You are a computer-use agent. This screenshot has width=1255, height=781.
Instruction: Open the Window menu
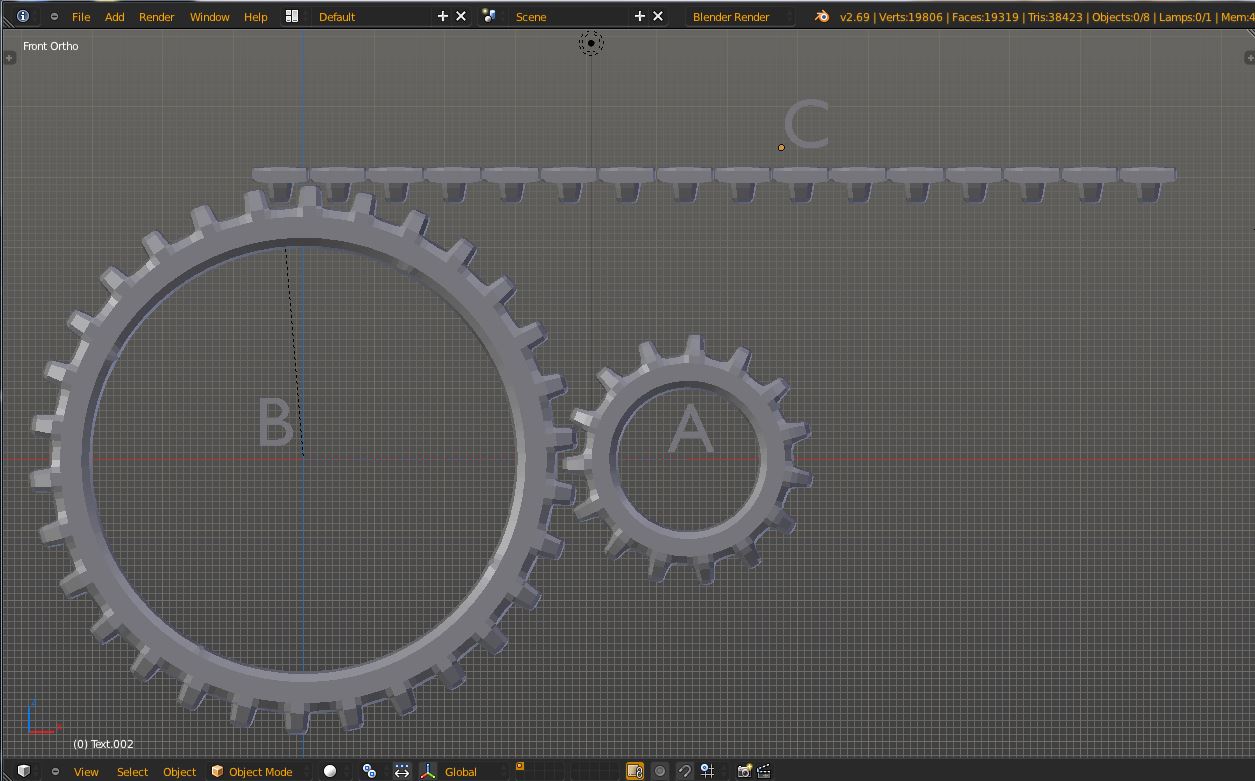coord(209,16)
